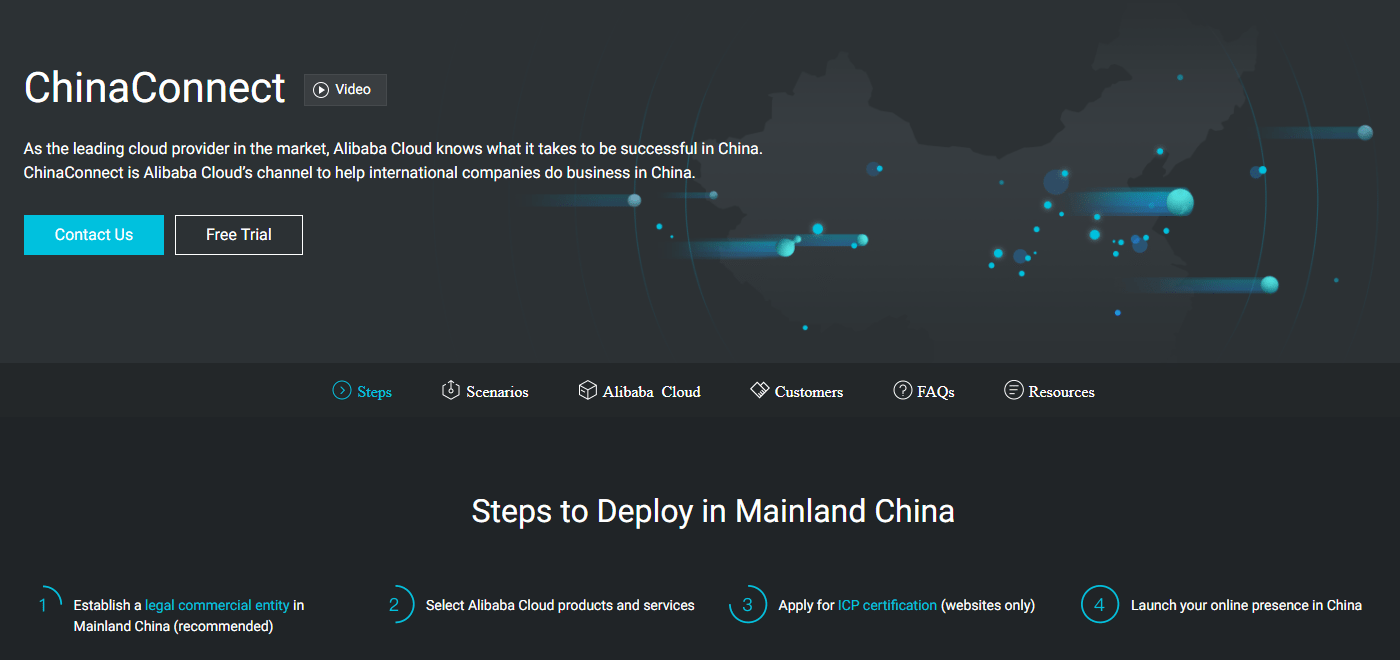Viewport: 1400px width, 660px height.
Task: Click 'Mainland China (recommended)' text
Action: pyautogui.click(x=173, y=626)
